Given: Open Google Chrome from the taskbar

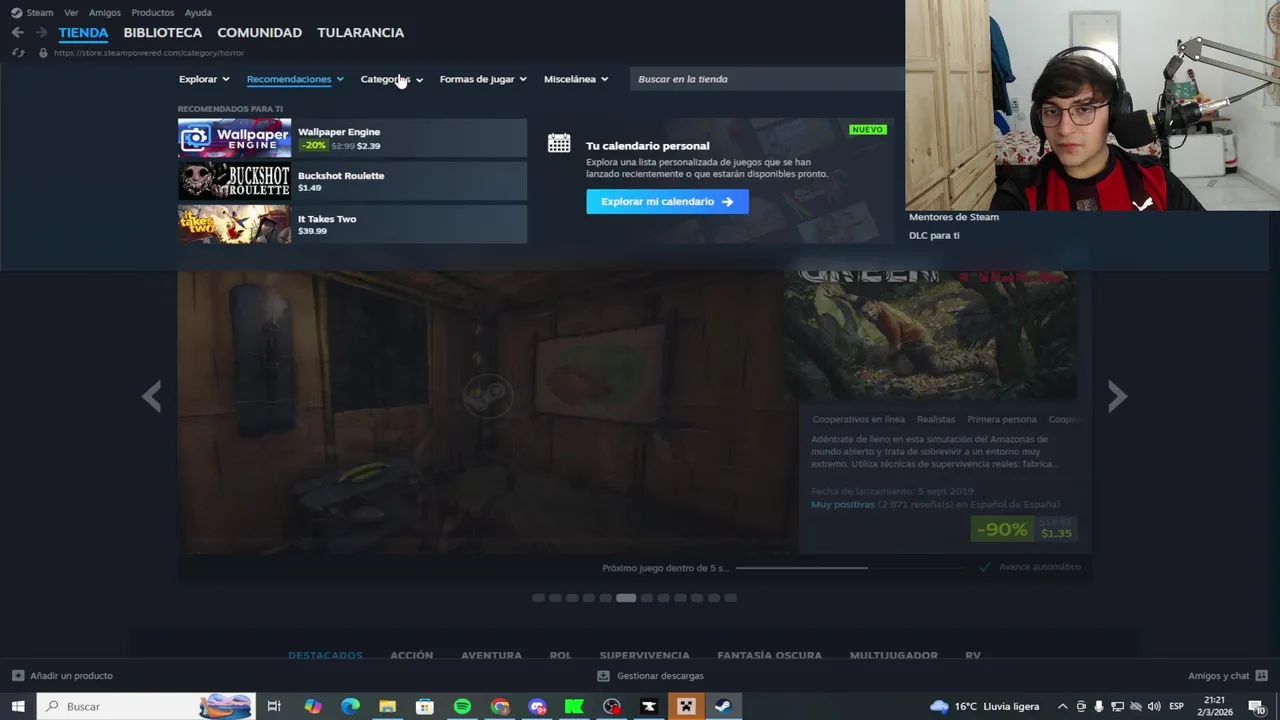Looking at the screenshot, I should click(x=500, y=706).
